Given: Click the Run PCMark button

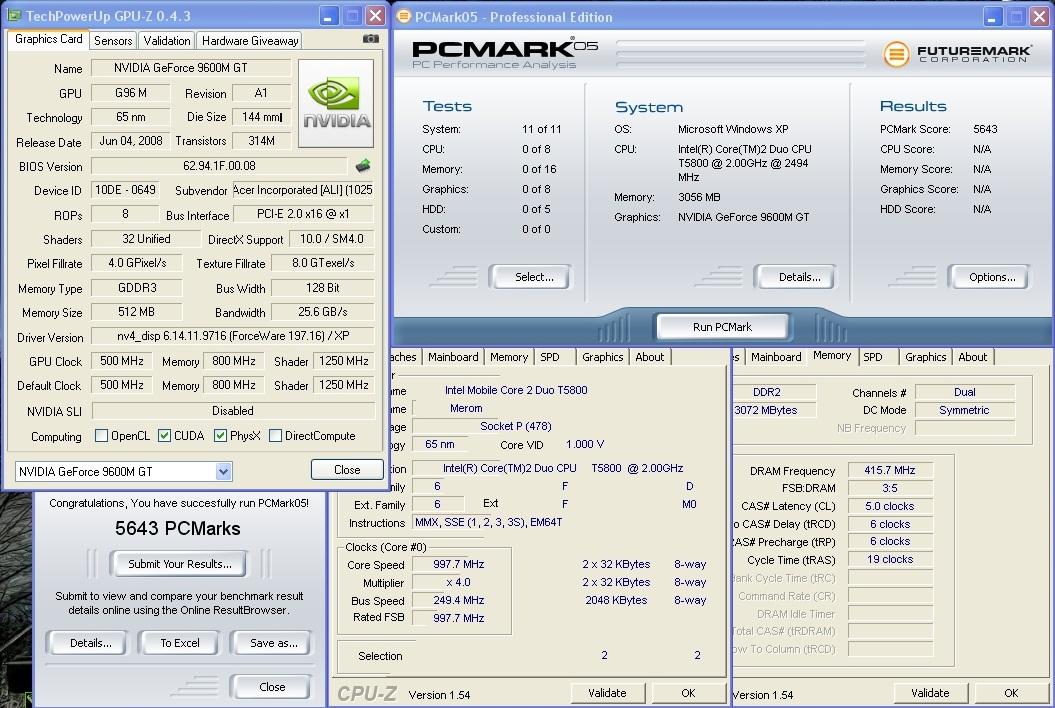Looking at the screenshot, I should point(723,327).
